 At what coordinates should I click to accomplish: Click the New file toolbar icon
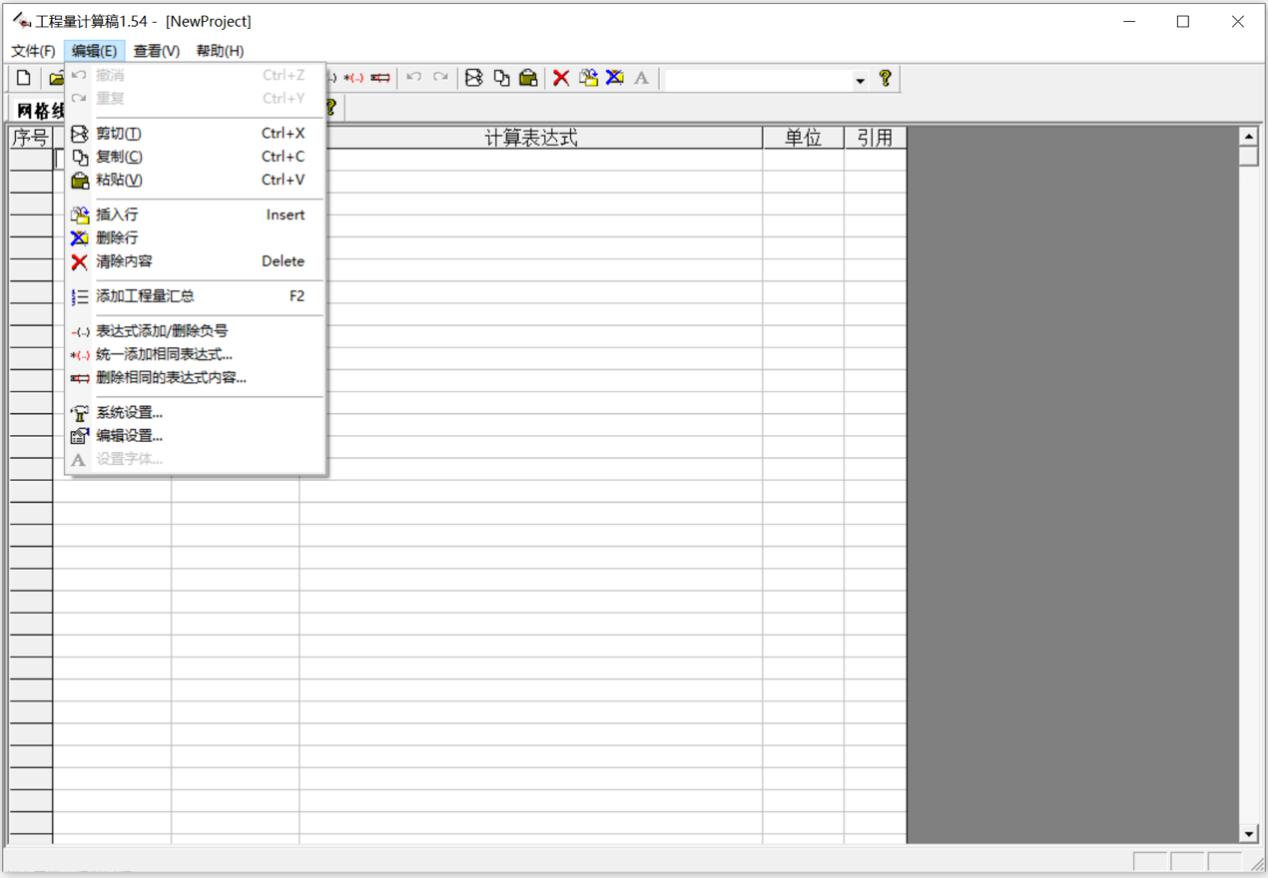23,78
